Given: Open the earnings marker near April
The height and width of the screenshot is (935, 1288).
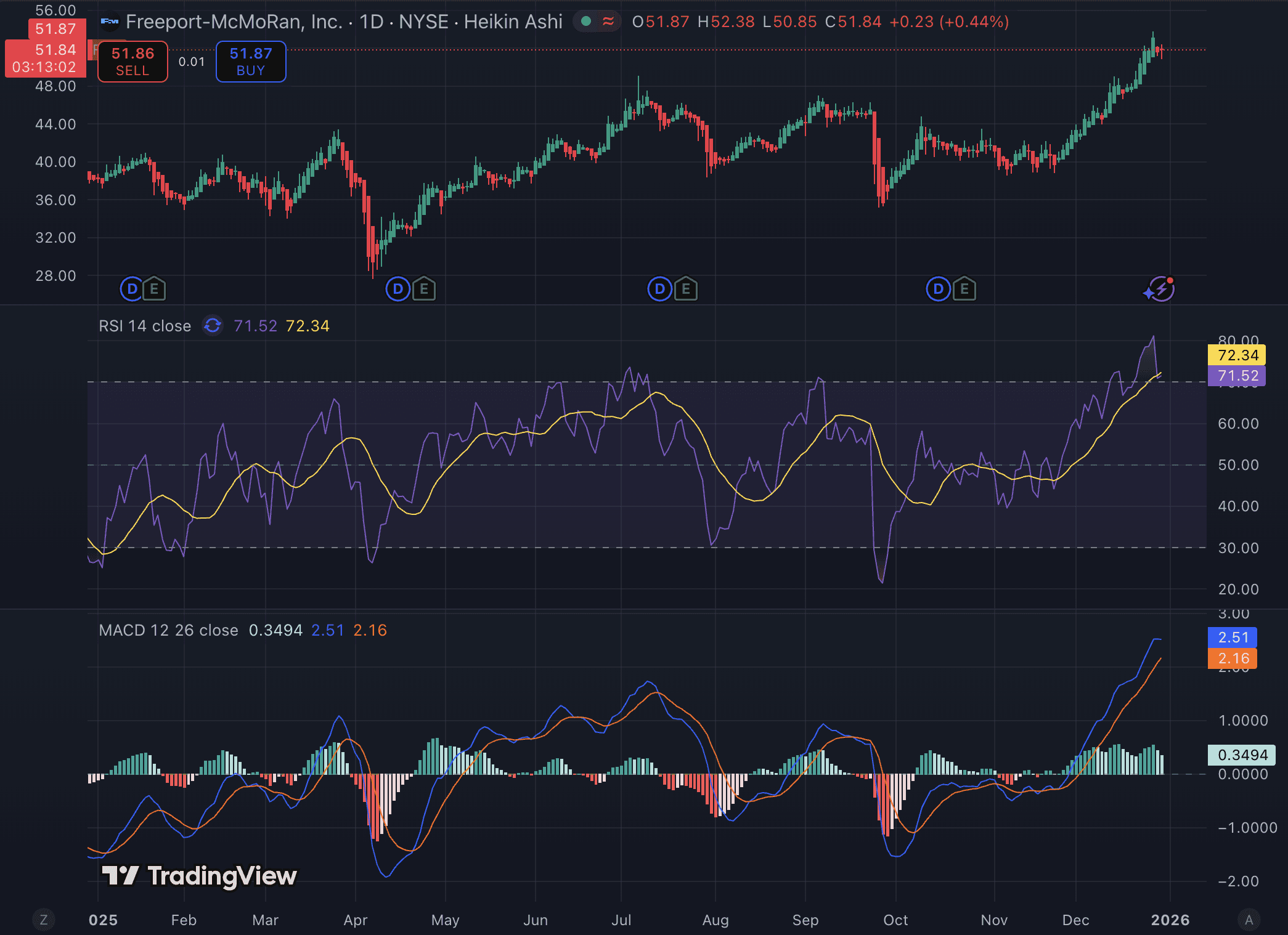Looking at the screenshot, I should (x=424, y=289).
